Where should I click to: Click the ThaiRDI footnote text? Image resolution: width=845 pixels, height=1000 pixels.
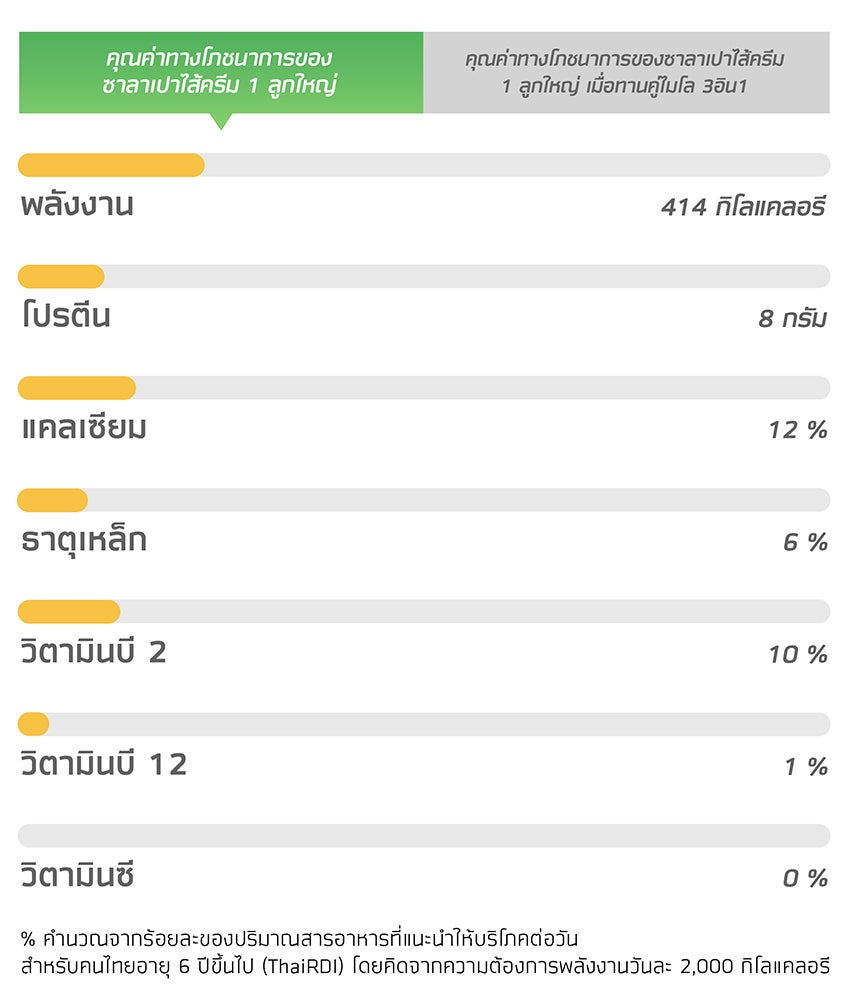(x=425, y=952)
